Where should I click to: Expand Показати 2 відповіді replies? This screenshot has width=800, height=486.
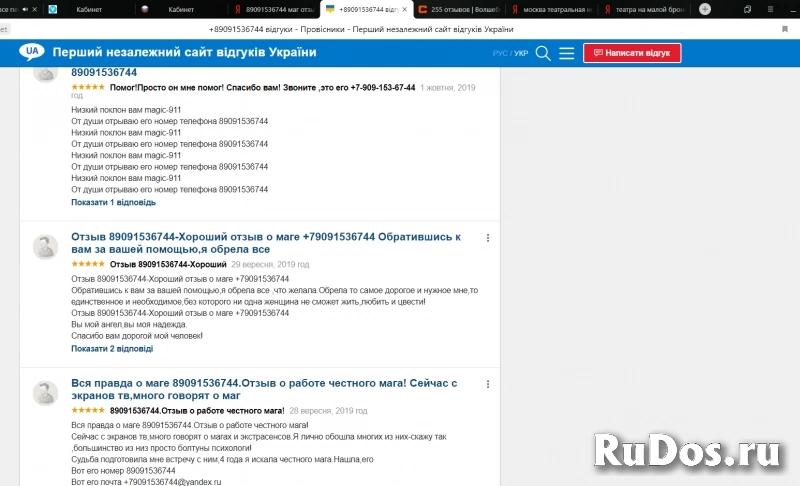pyautogui.click(x=112, y=349)
